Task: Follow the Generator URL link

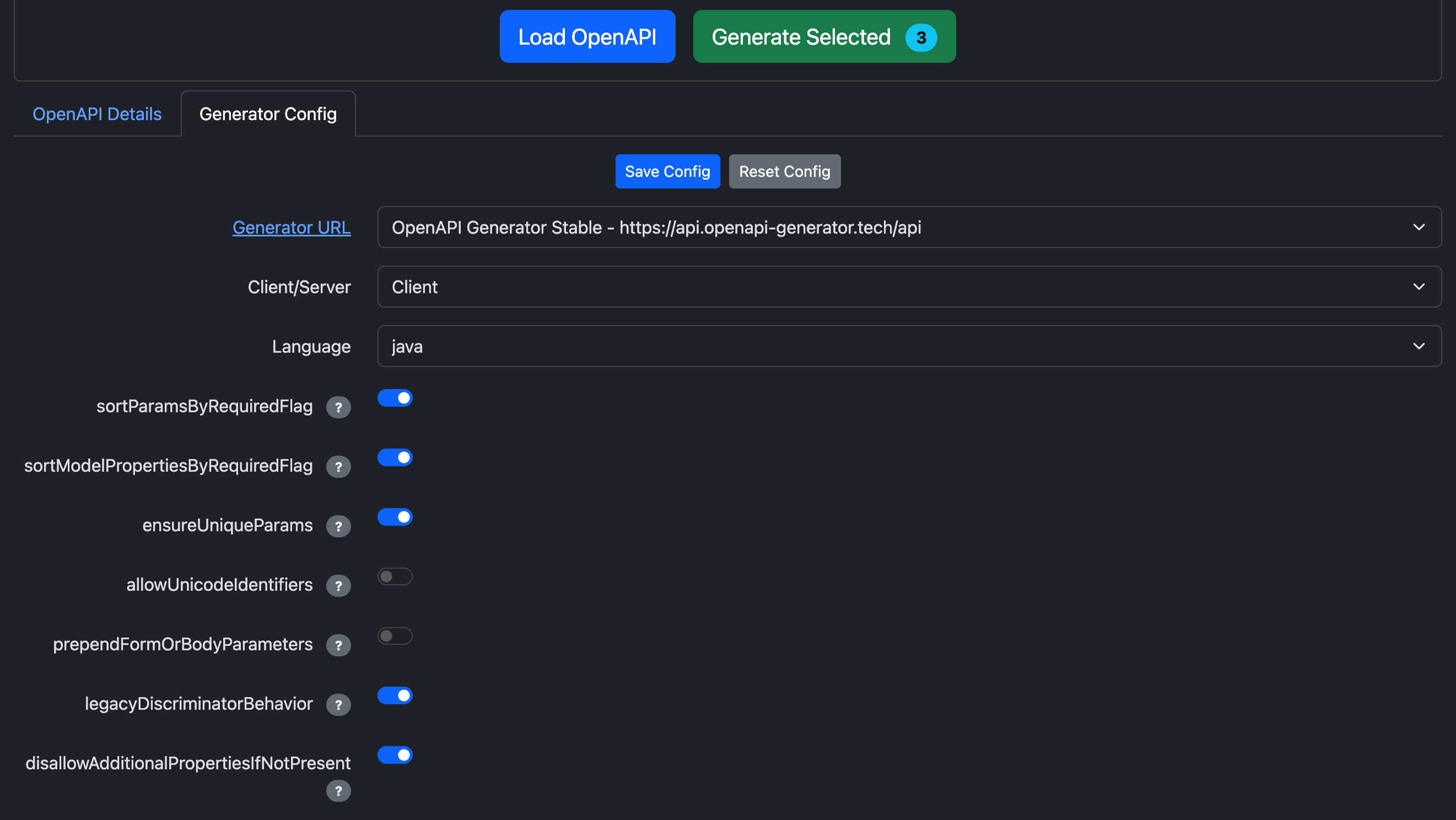Action: (x=292, y=227)
